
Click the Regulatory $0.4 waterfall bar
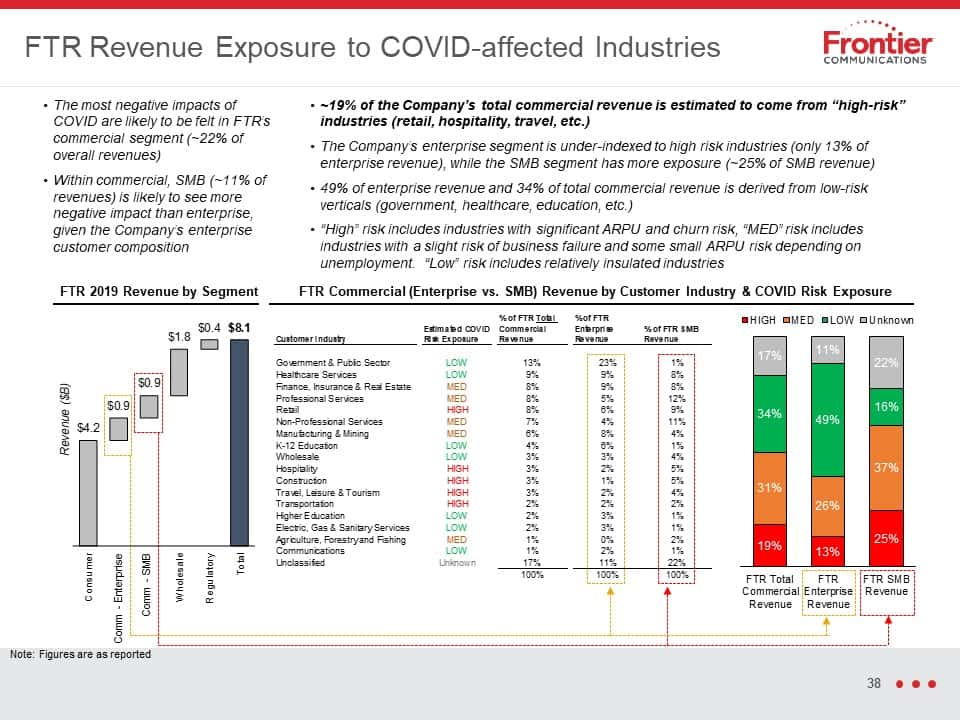click(209, 344)
